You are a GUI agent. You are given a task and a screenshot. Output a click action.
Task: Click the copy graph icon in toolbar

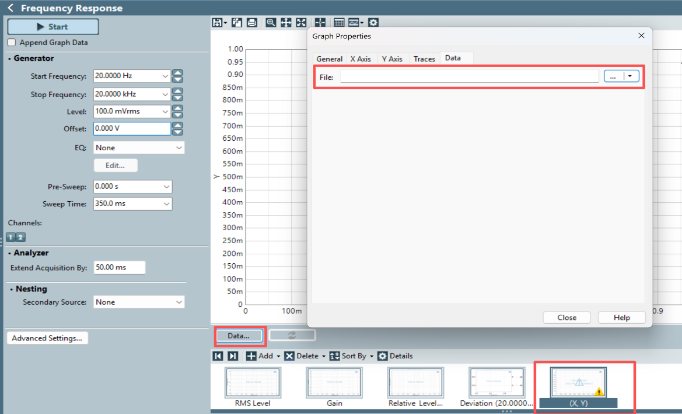(x=237, y=22)
